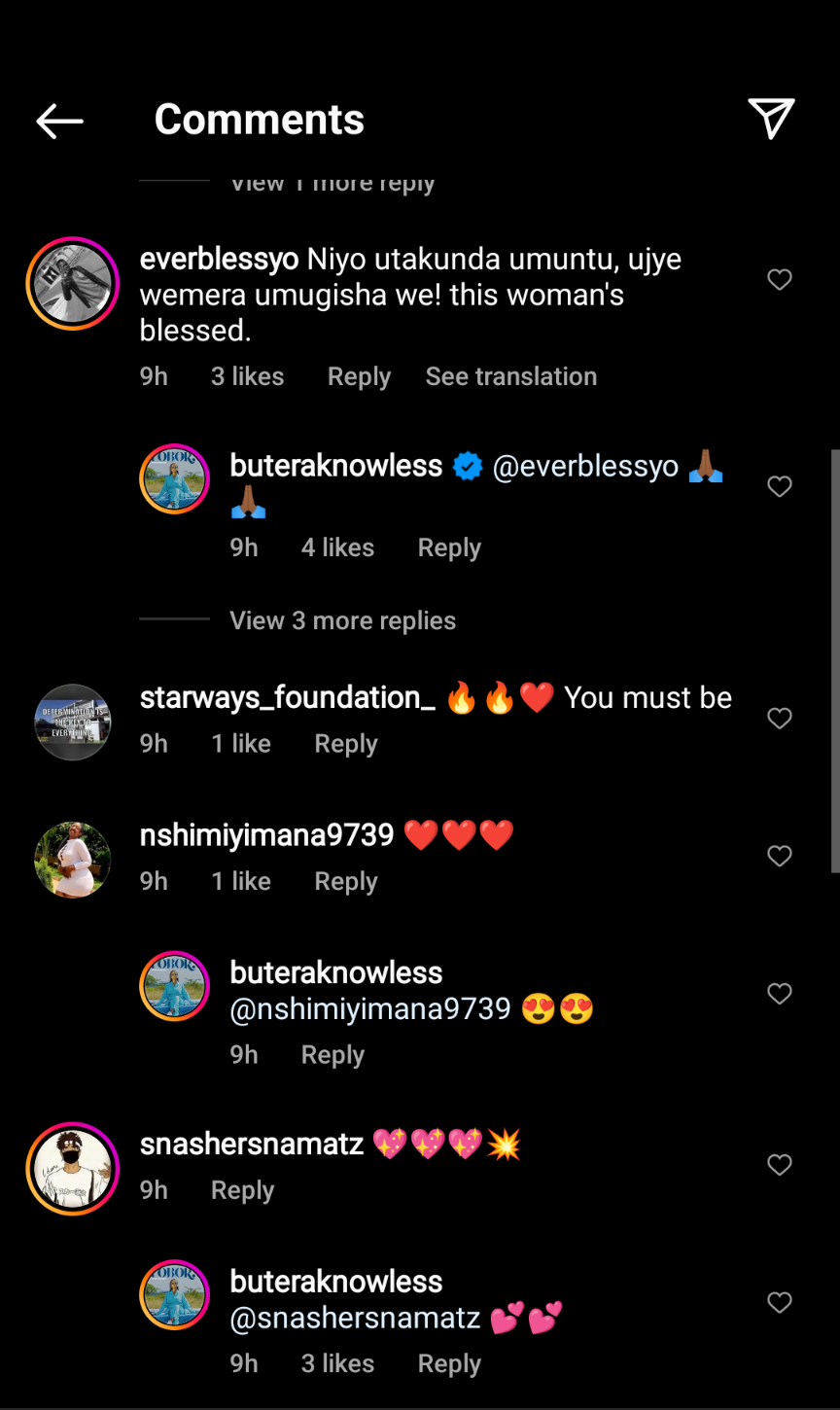840x1410 pixels.
Task: Open starways_foundation_ profile avatar
Action: point(73,723)
